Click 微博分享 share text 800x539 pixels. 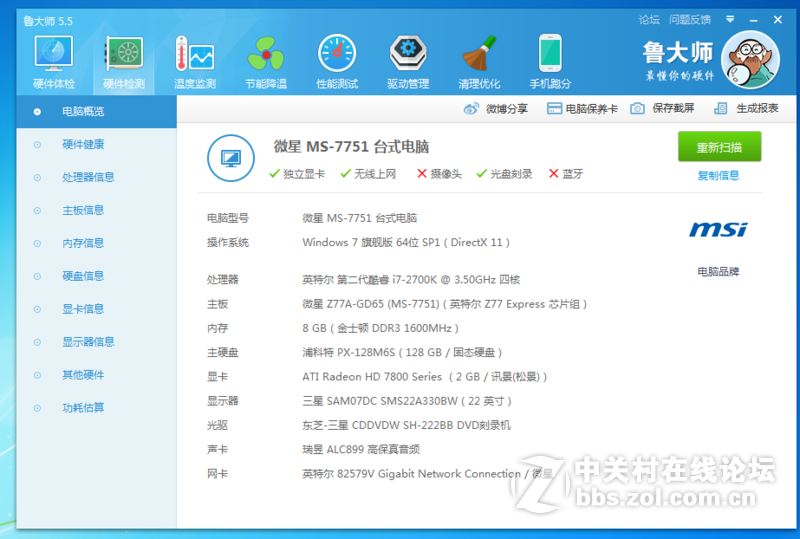click(x=507, y=109)
